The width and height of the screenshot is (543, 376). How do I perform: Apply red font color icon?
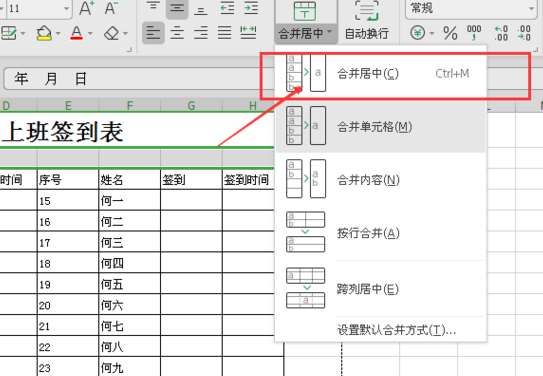[x=77, y=33]
